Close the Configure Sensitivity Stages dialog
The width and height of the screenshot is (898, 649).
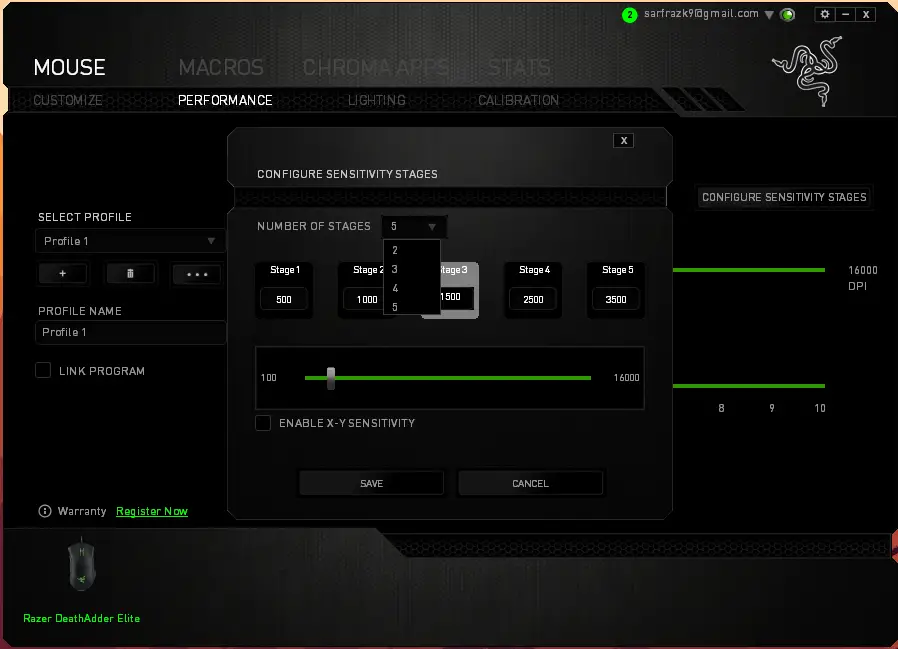[624, 141]
